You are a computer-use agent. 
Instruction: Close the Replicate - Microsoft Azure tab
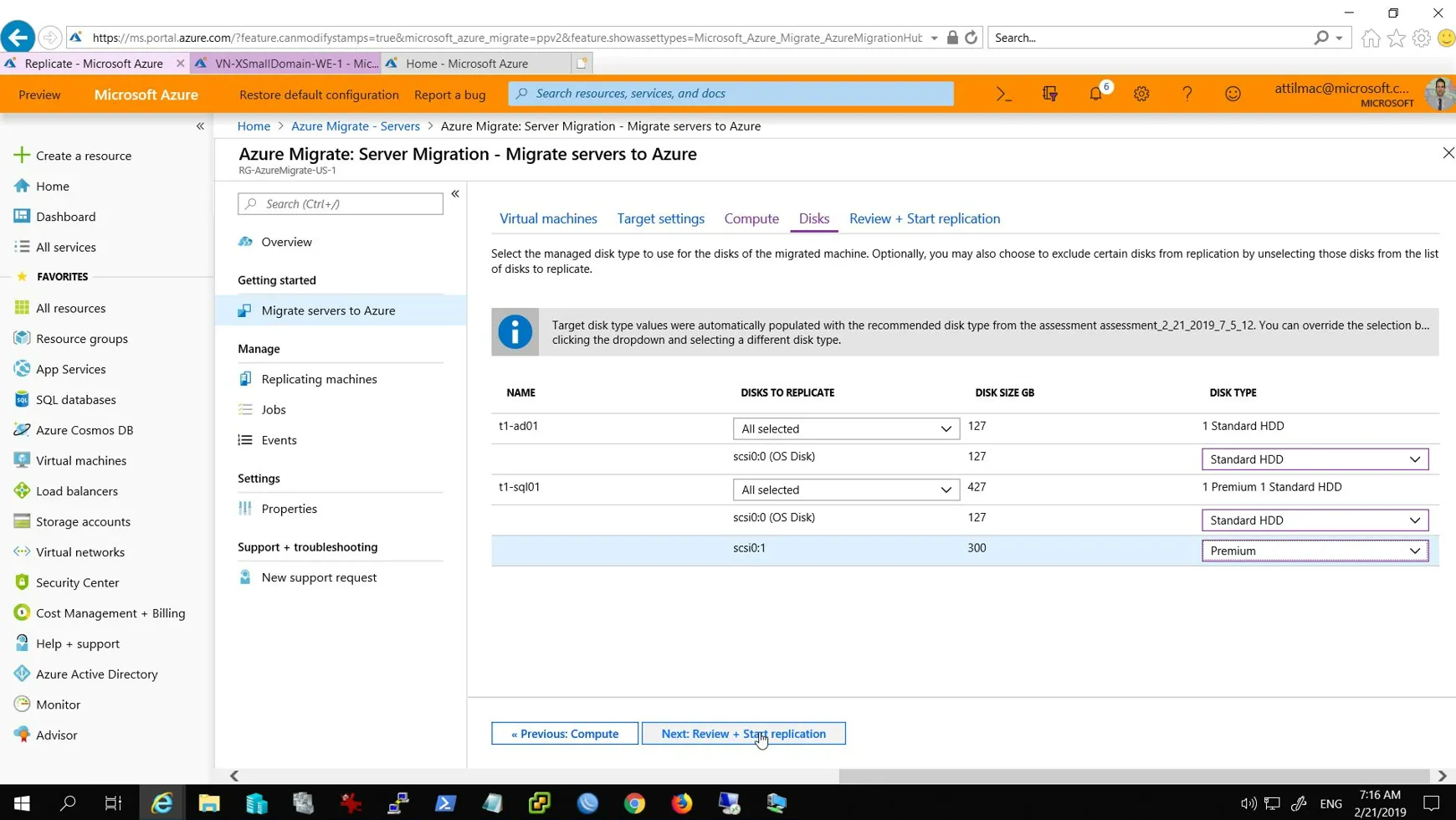point(180,64)
